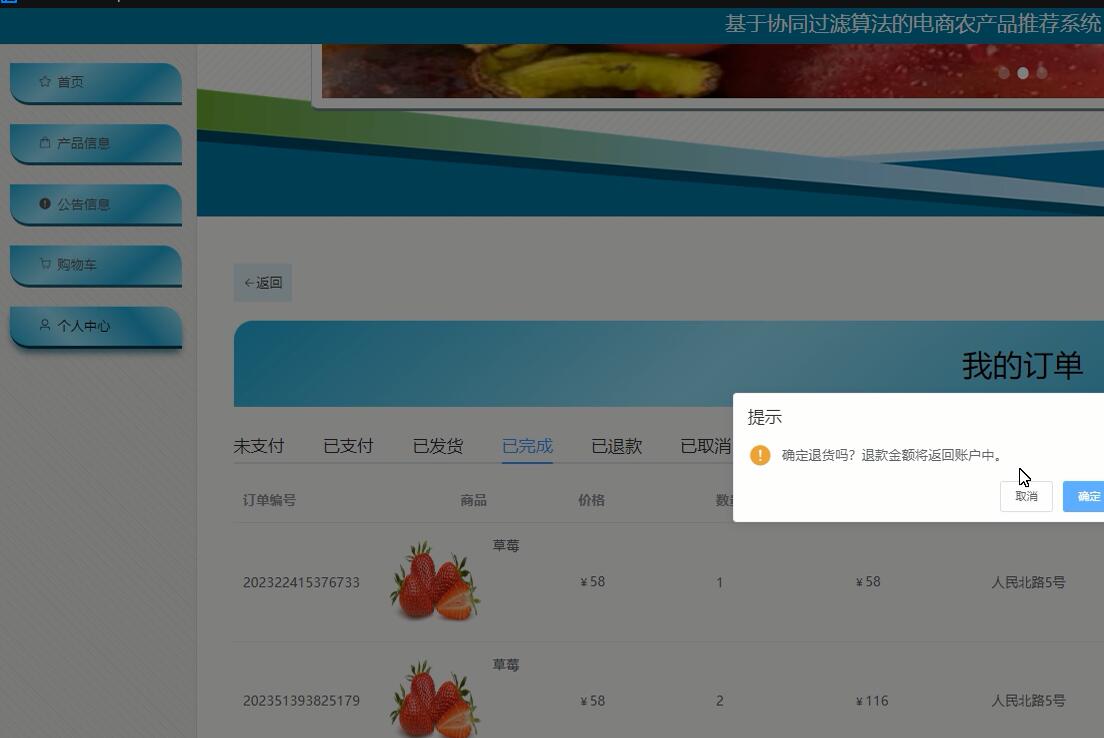This screenshot has width=1104, height=738.
Task: Select the 已完成 tab
Action: click(x=527, y=446)
